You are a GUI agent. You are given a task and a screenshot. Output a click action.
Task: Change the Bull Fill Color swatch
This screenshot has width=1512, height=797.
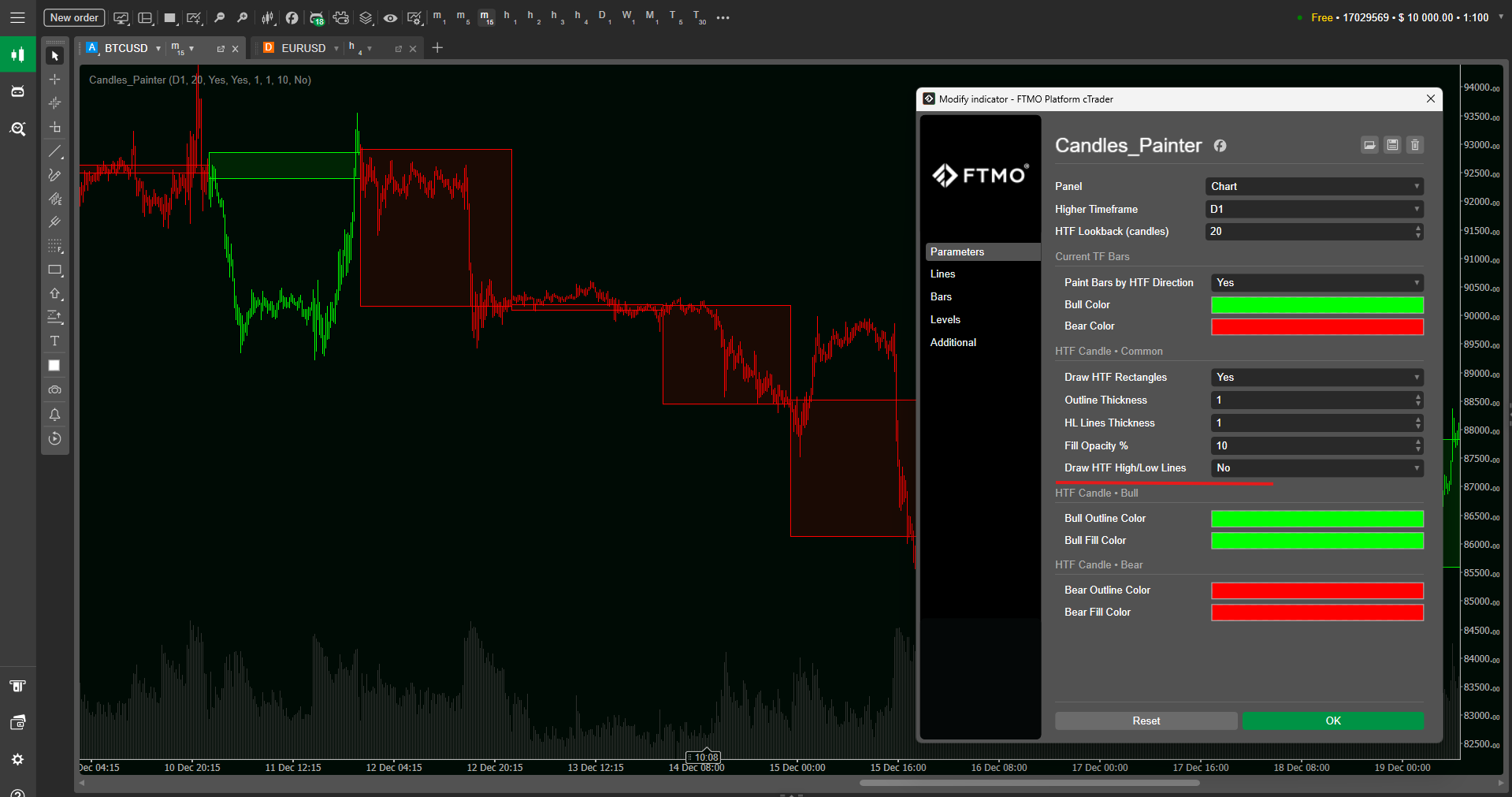(1316, 541)
